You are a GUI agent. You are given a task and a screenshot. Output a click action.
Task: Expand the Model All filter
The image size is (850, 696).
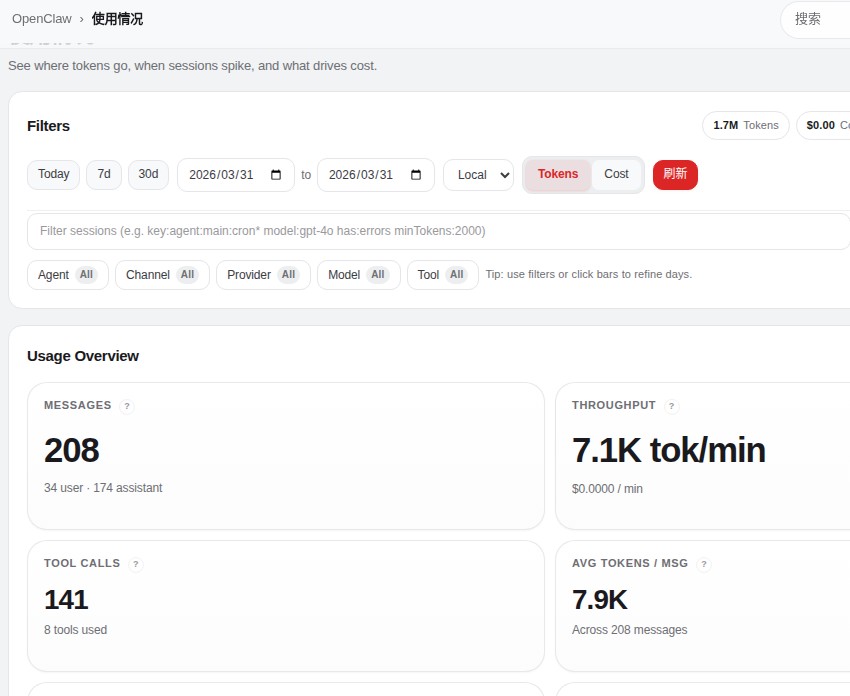359,275
